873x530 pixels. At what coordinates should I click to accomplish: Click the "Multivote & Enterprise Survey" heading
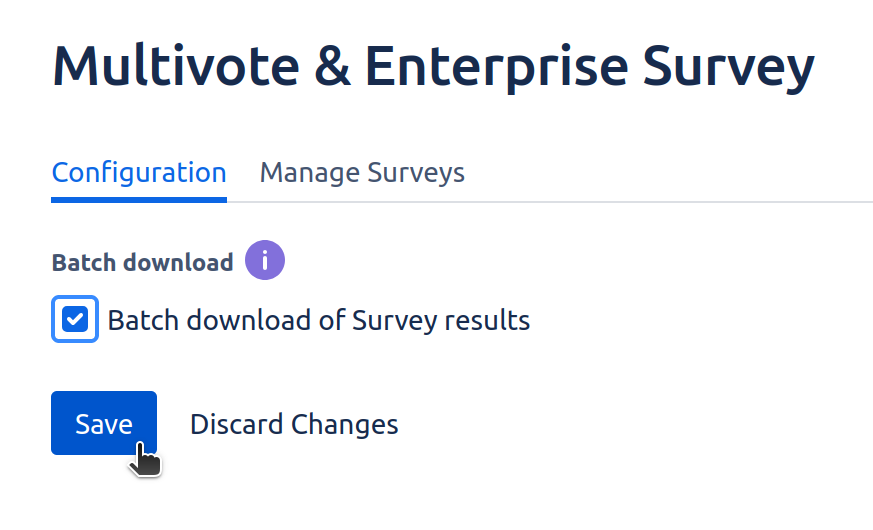click(433, 67)
